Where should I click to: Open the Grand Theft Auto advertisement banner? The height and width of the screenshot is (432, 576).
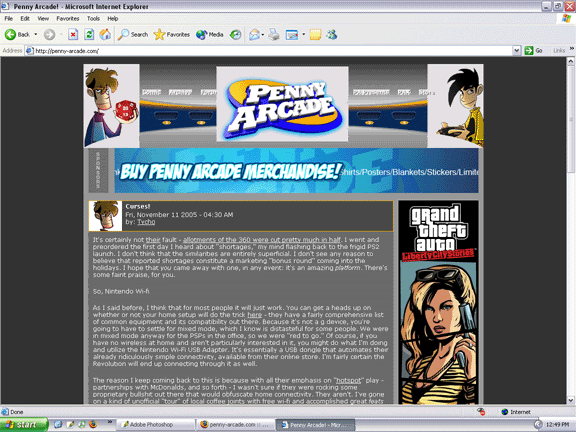pyautogui.click(x=439, y=302)
